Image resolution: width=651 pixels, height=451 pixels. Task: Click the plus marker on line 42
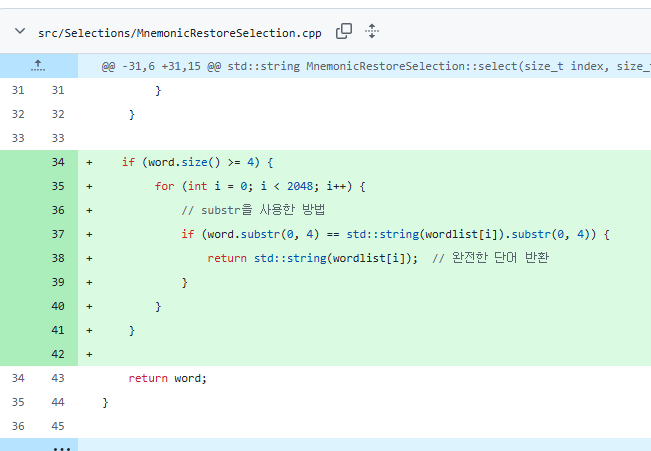click(89, 355)
